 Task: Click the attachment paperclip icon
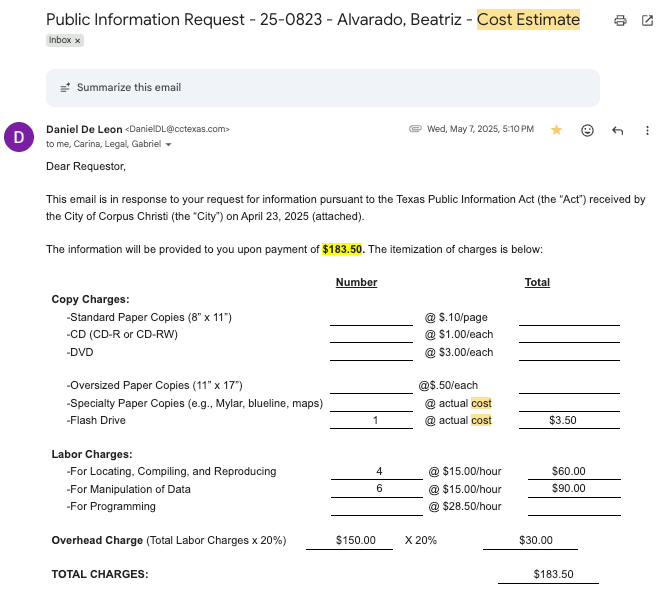click(x=415, y=129)
